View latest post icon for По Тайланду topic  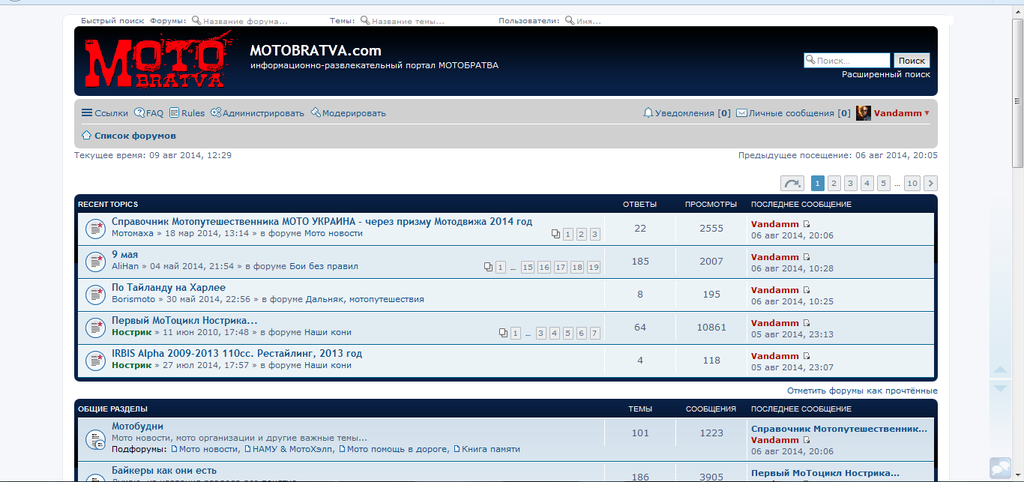[x=806, y=289]
